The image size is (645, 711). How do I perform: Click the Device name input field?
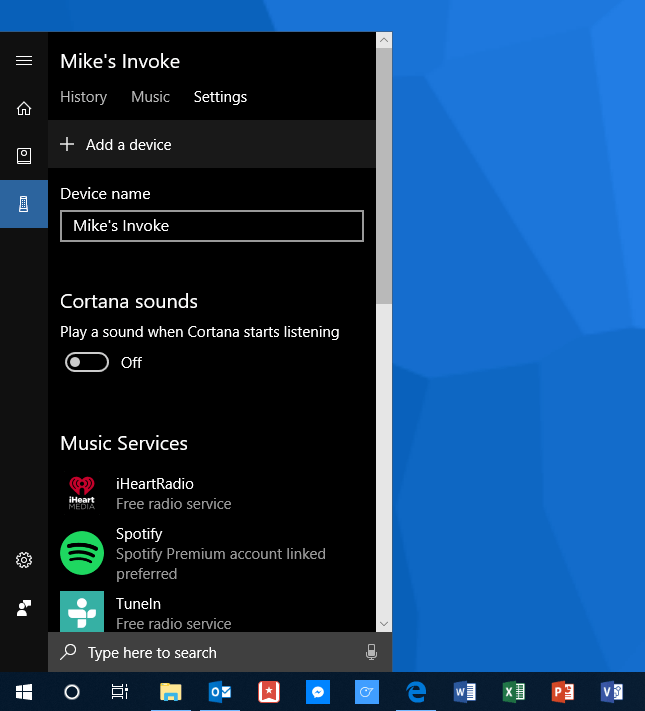[212, 226]
